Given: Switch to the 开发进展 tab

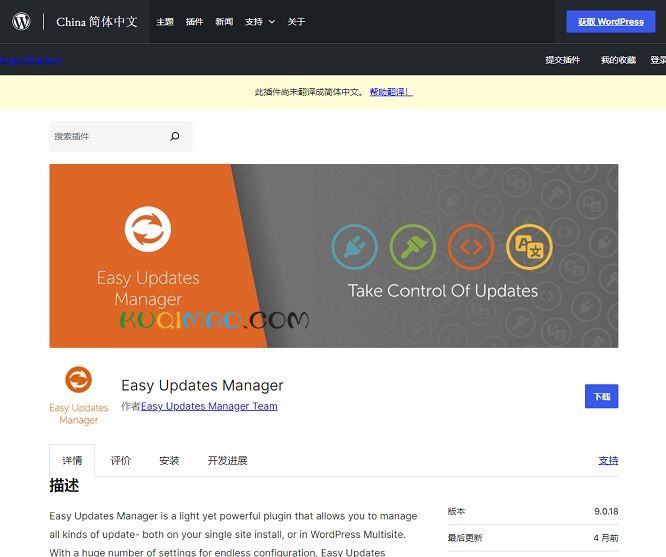Looking at the screenshot, I should click(x=228, y=461).
